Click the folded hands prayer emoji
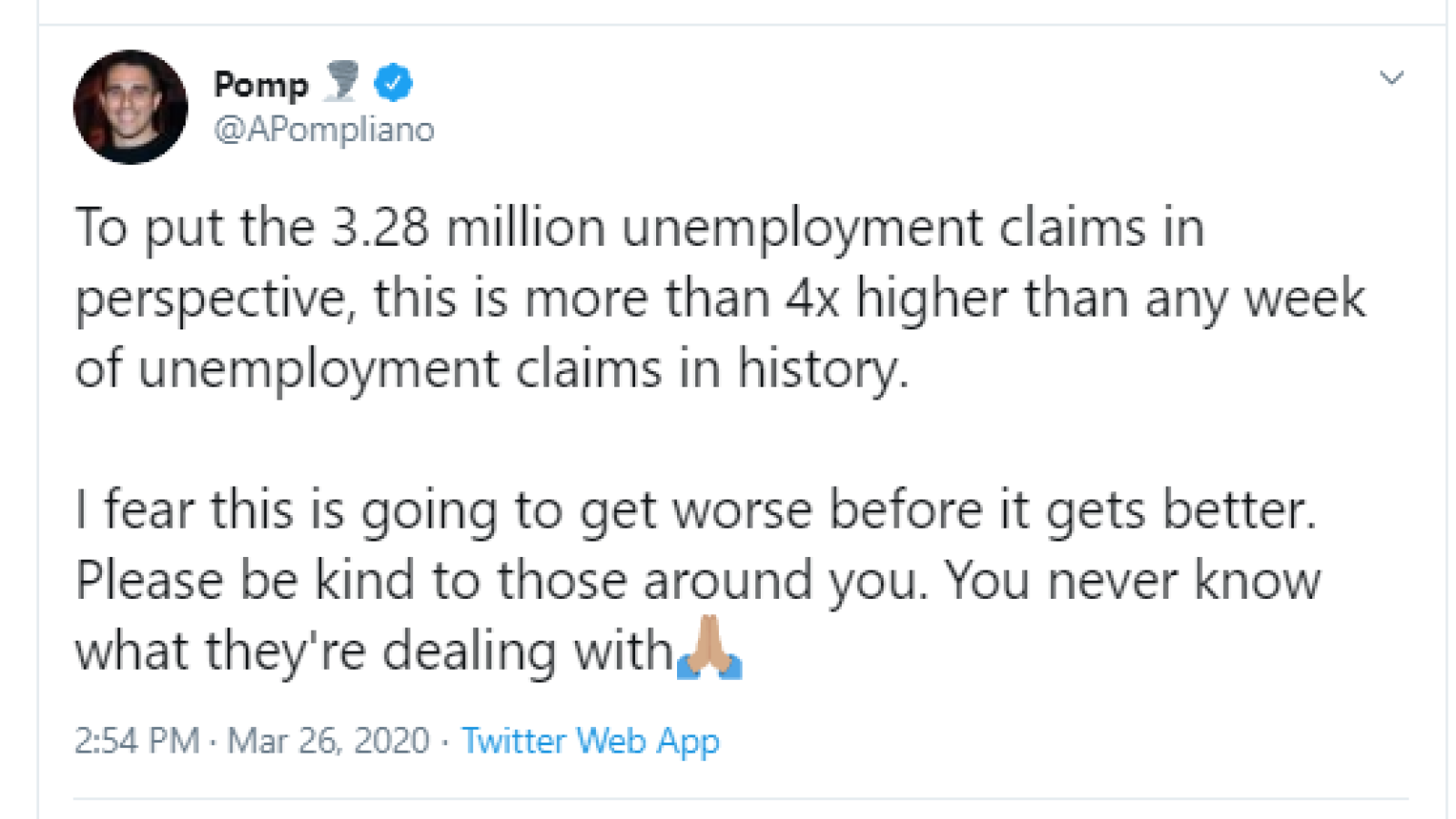Image resolution: width=1456 pixels, height=819 pixels. [710, 648]
